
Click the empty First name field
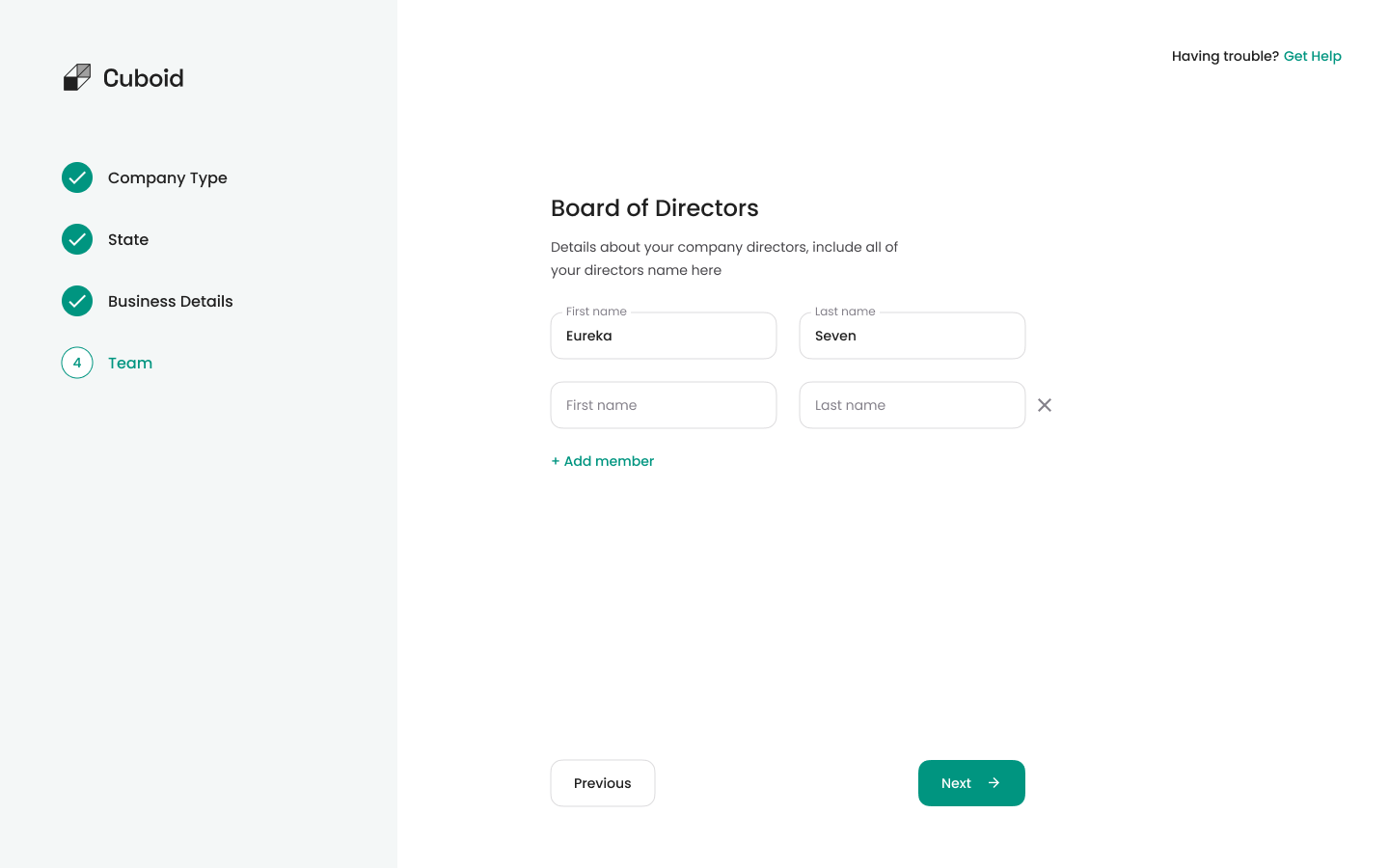click(664, 405)
